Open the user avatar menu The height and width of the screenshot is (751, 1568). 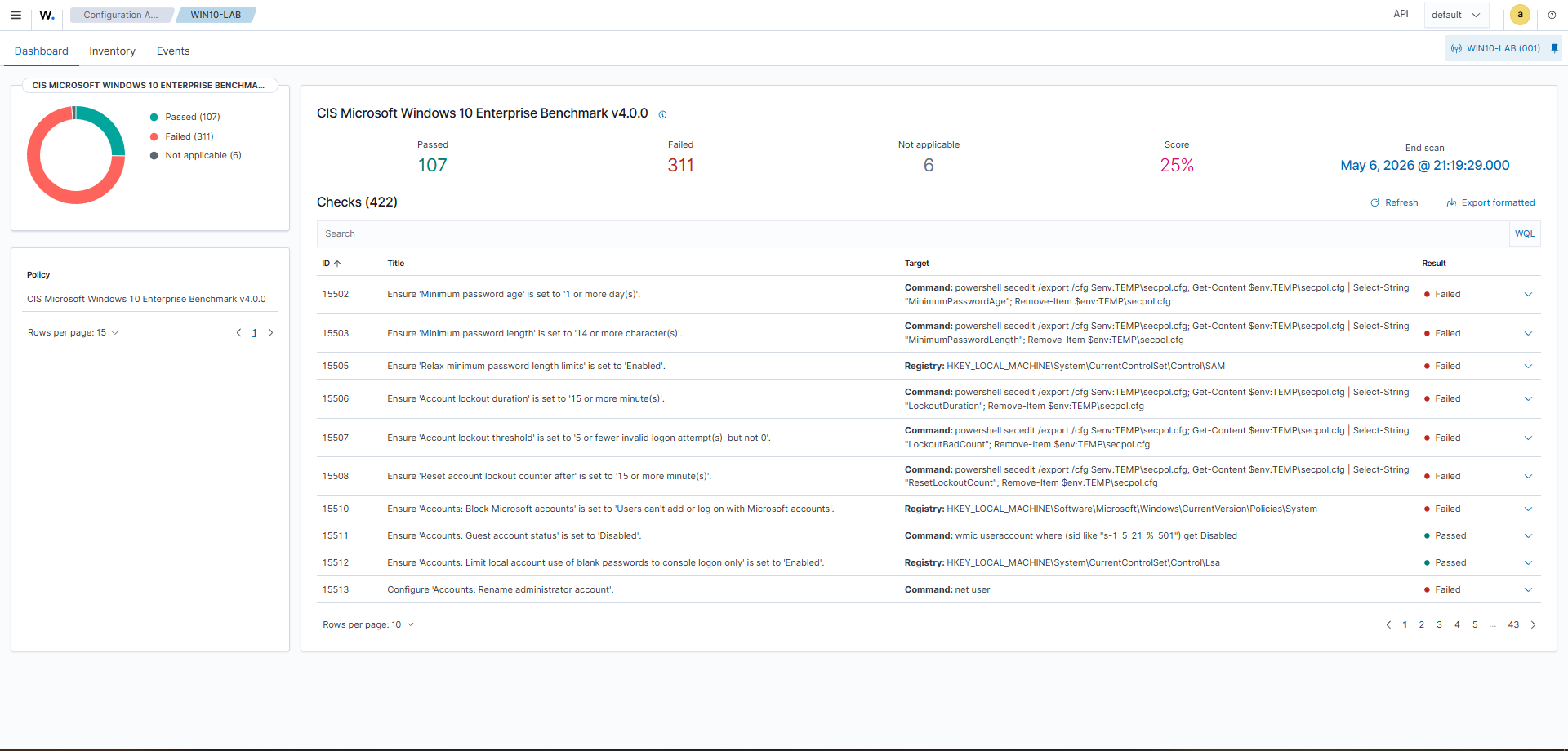click(x=1520, y=15)
